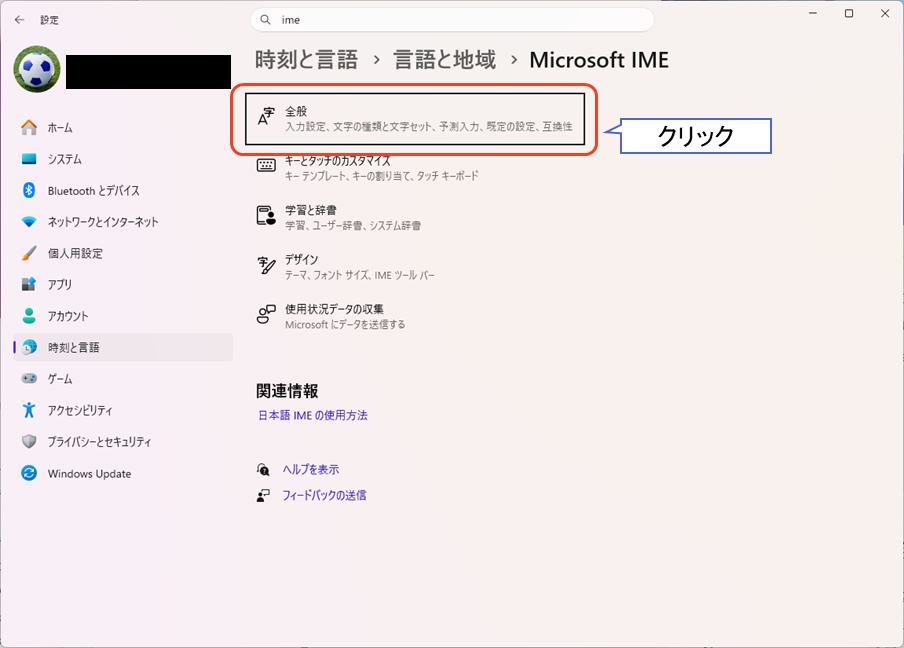Click the ゲーム controller icon
Screen dimensions: 904x648
[29, 378]
